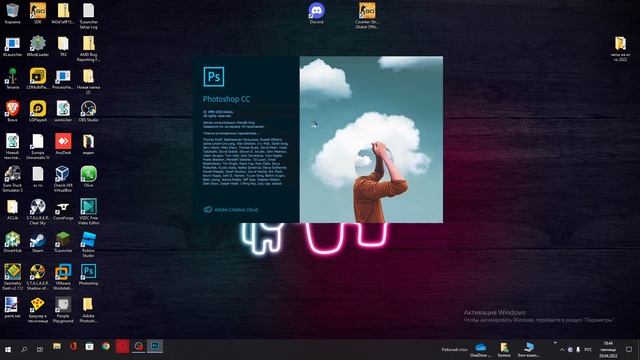
Task: Open the LDPlayer desktop shortcut
Action: click(38, 111)
